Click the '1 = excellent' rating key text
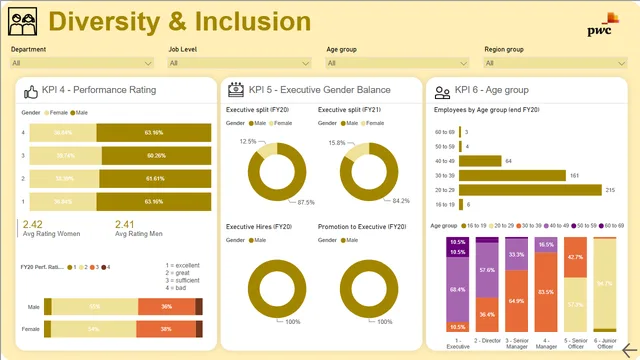Image resolution: width=640 pixels, height=360 pixels. pyautogui.click(x=182, y=265)
